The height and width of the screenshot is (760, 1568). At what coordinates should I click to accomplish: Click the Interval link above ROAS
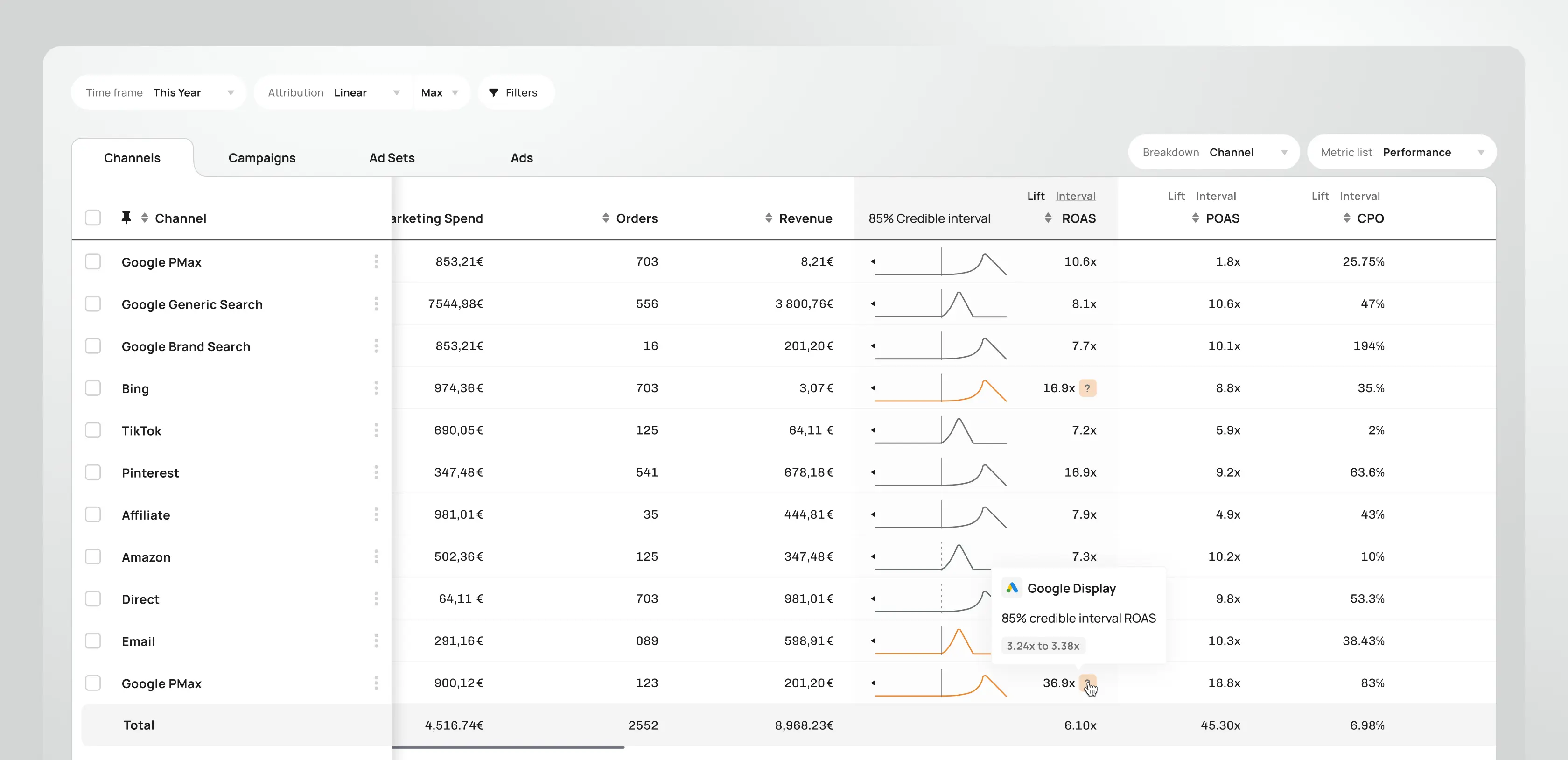pyautogui.click(x=1075, y=196)
